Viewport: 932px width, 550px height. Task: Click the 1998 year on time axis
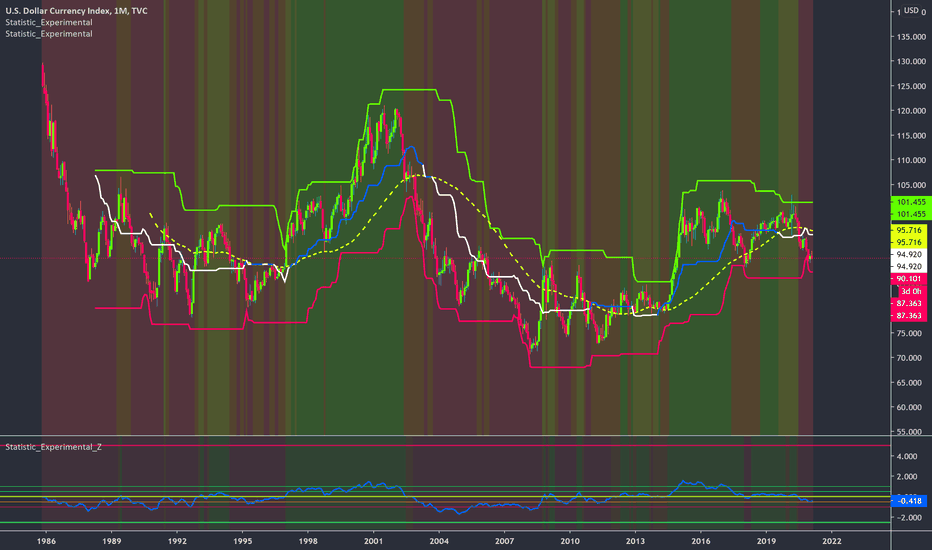pos(308,541)
